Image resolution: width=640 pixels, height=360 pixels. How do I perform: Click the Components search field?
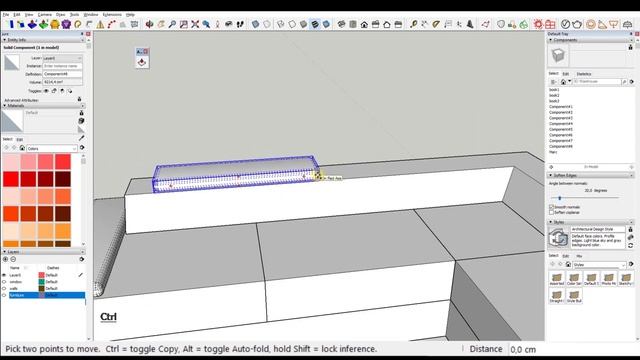click(597, 82)
